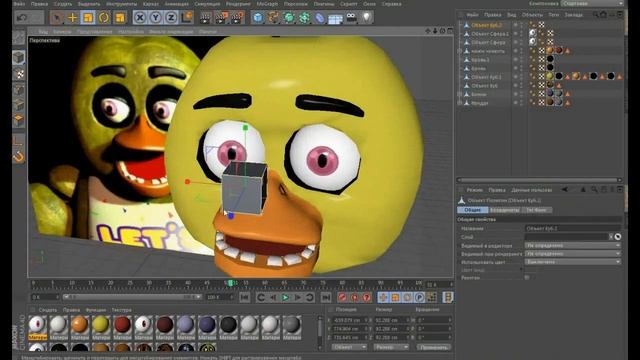Switch to the Координаты attribute tab
Viewport: 640px width, 360px height.
[505, 210]
